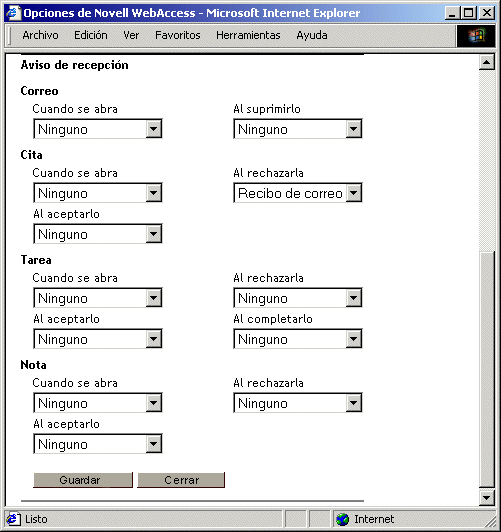Screen dimensions: 501x532
Task: Click the Internet Explorer page icon in title bar
Action: pos(13,13)
